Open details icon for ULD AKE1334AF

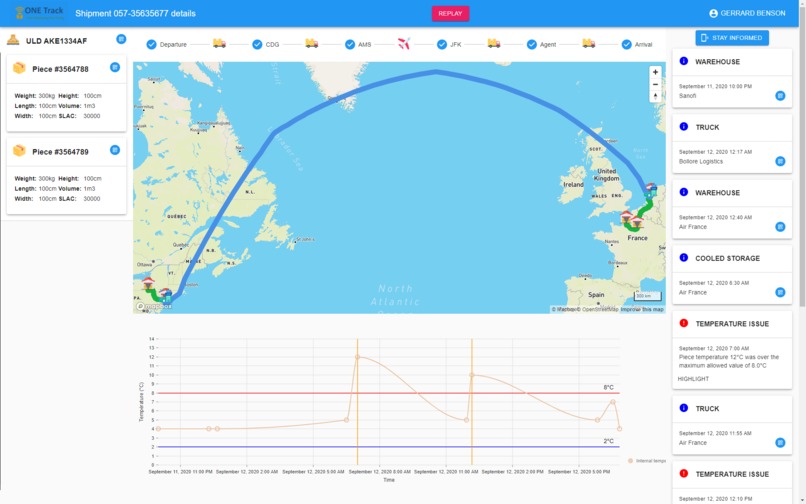click(x=121, y=39)
